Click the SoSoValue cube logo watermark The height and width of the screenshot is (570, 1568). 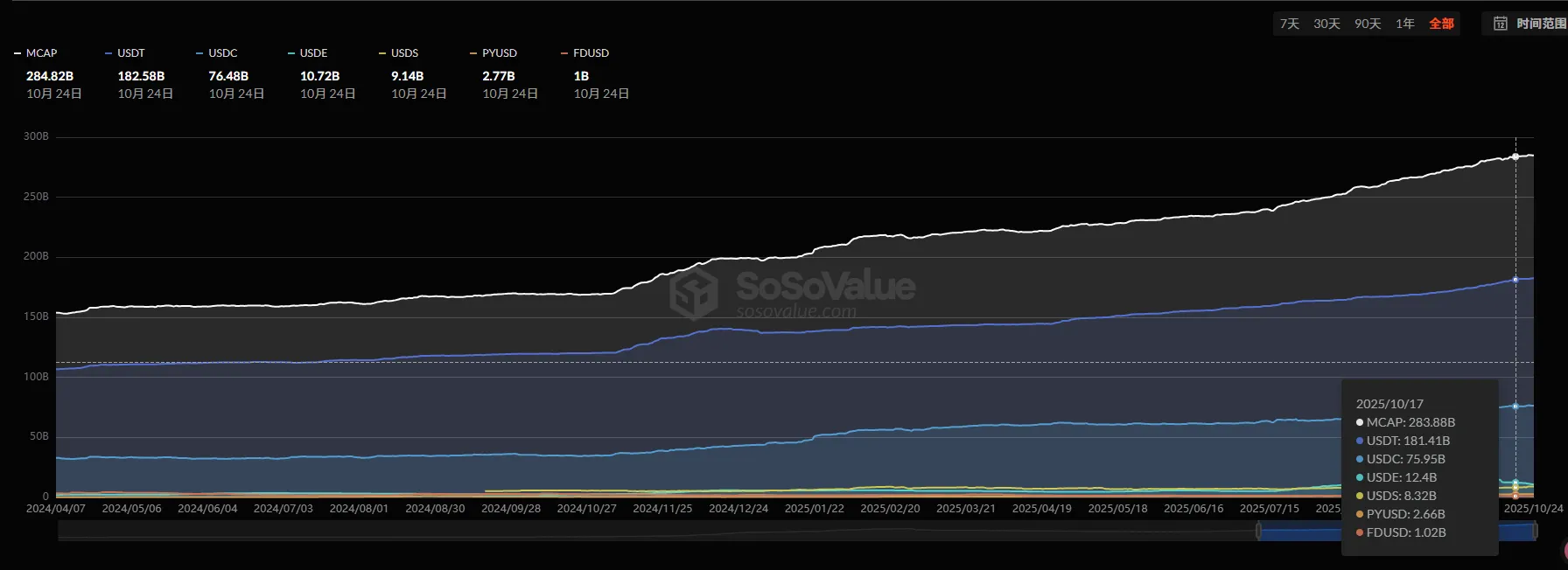point(693,293)
